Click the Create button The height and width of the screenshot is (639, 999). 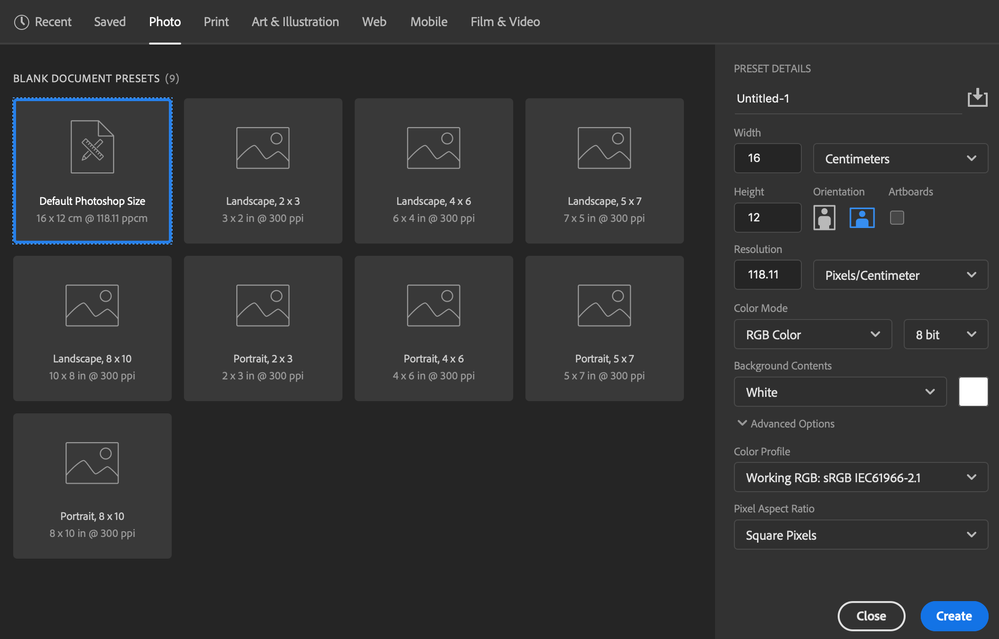coord(953,615)
